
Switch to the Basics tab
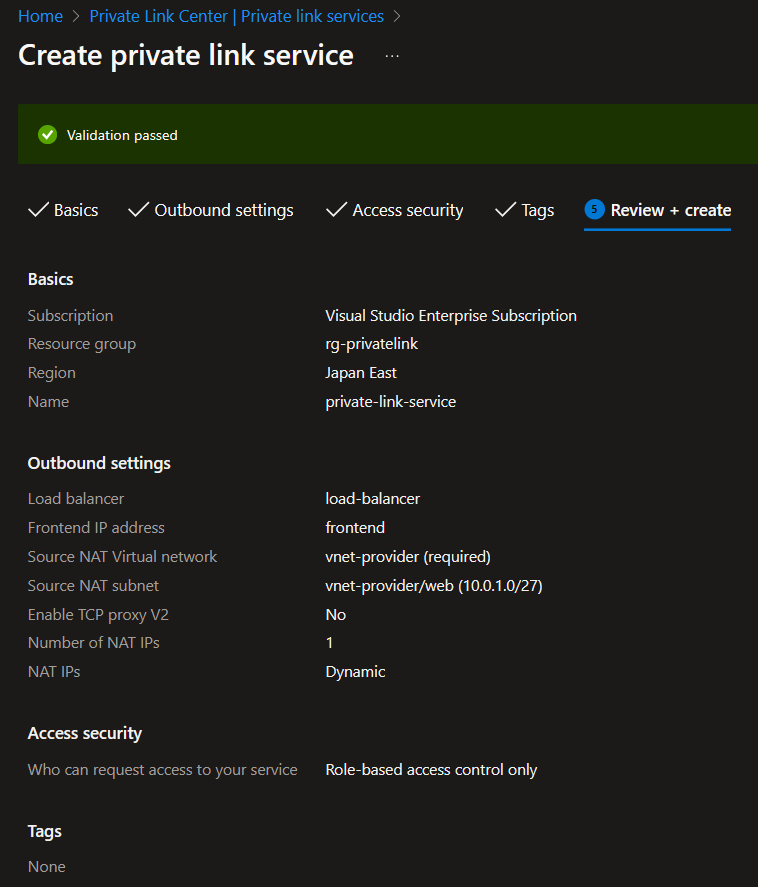(x=73, y=210)
